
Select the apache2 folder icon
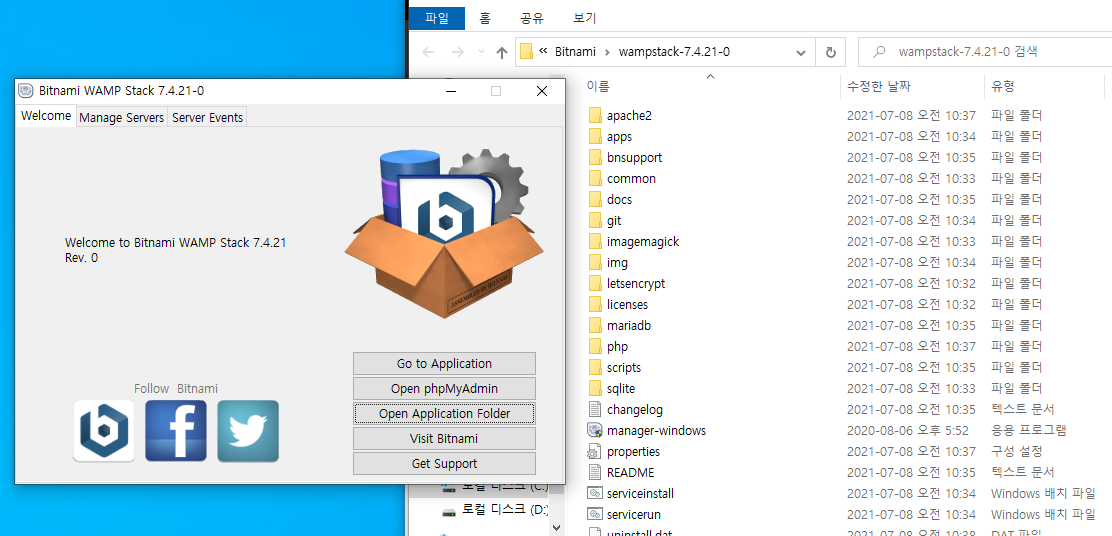[x=595, y=116]
